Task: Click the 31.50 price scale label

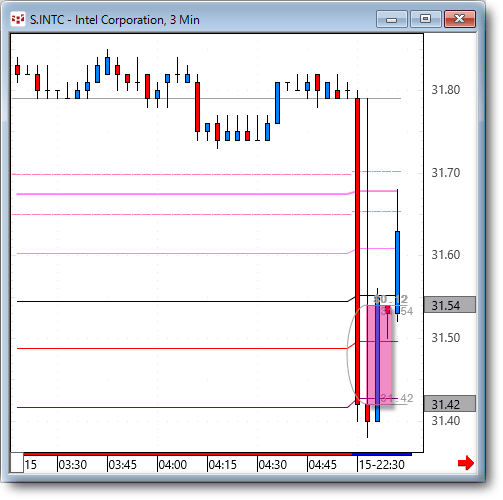Action: click(x=446, y=338)
